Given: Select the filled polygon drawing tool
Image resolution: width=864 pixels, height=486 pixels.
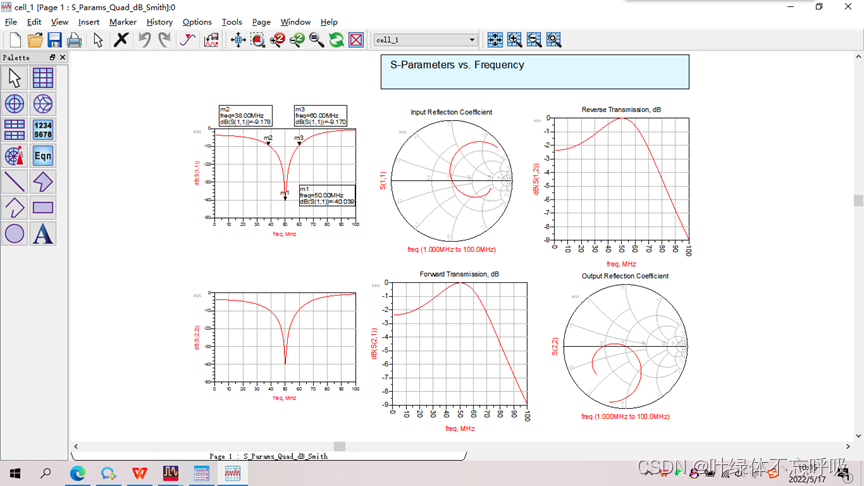Looking at the screenshot, I should (42, 182).
